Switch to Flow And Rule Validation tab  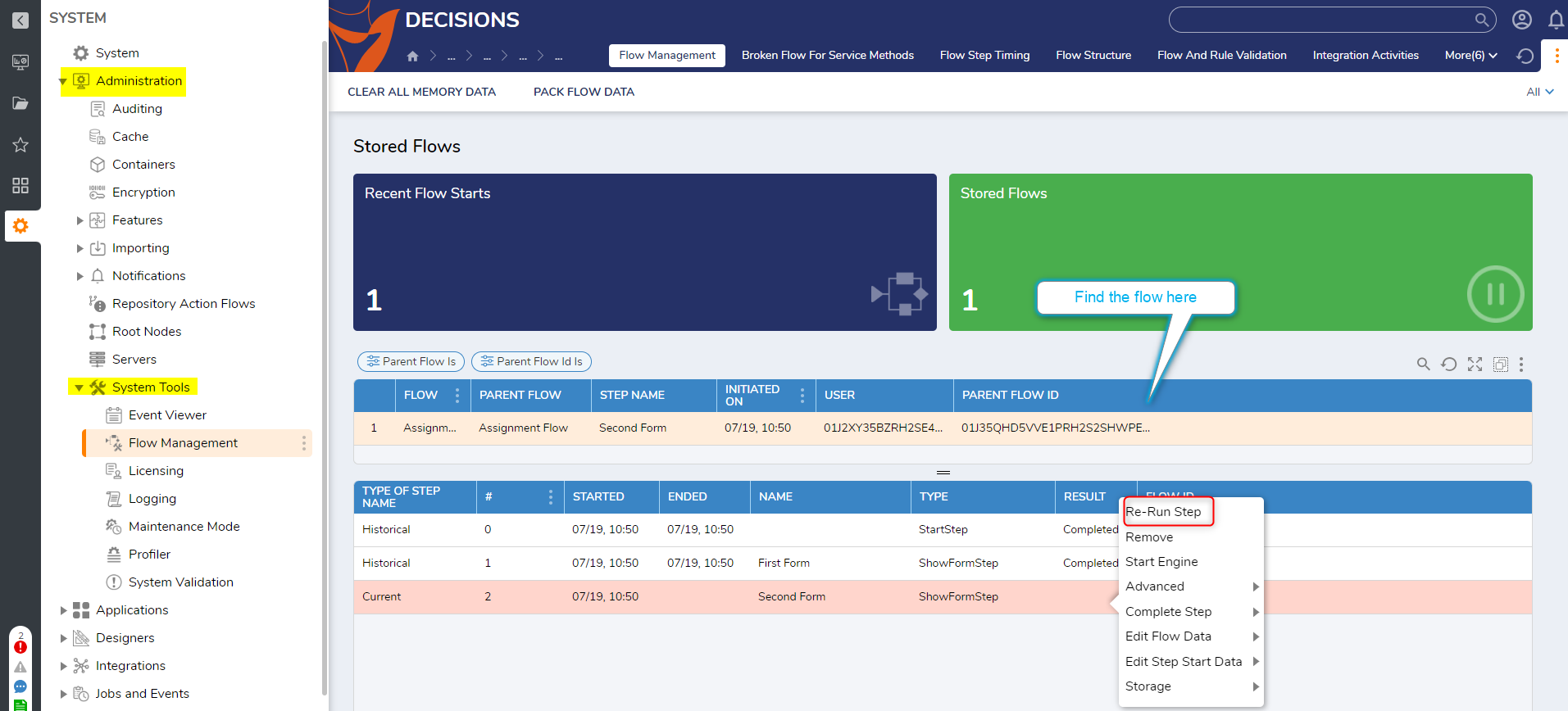click(1222, 56)
